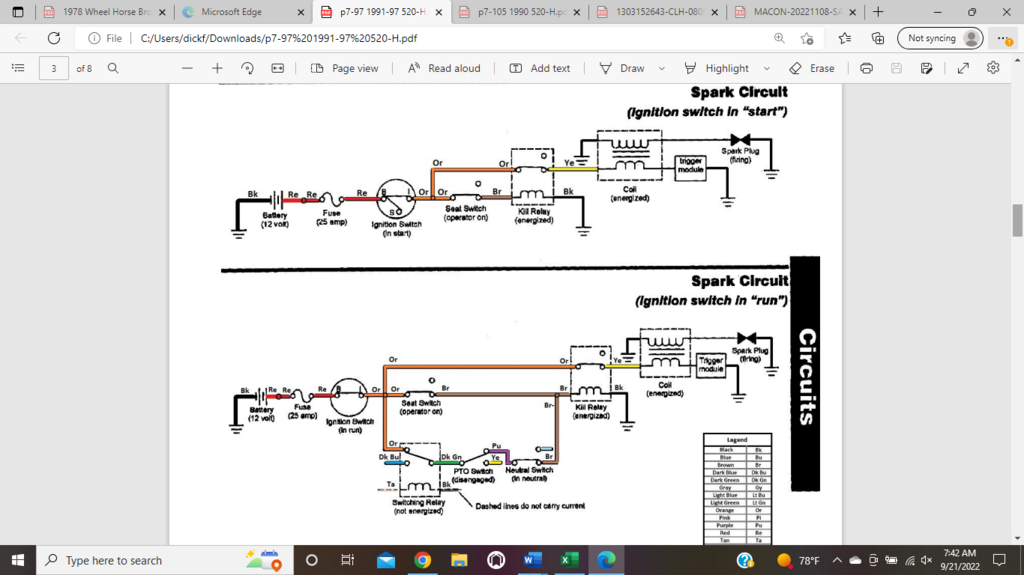The image size is (1024, 575).
Task: Zoom in with the plus button
Action: 217,68
